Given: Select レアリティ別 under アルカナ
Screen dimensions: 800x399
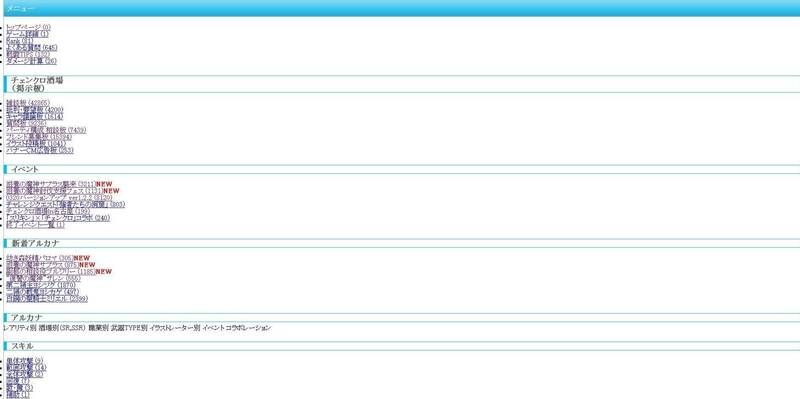Looking at the screenshot, I should (x=19, y=328).
